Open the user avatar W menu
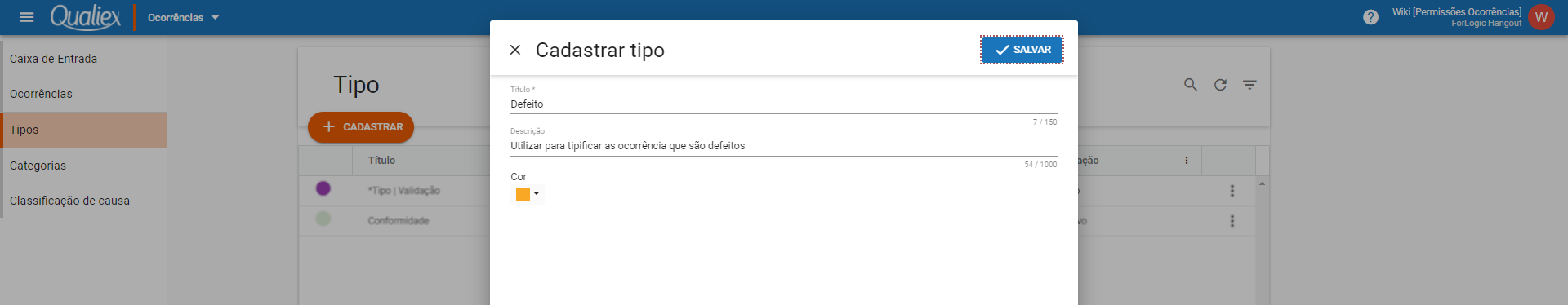 (1541, 17)
